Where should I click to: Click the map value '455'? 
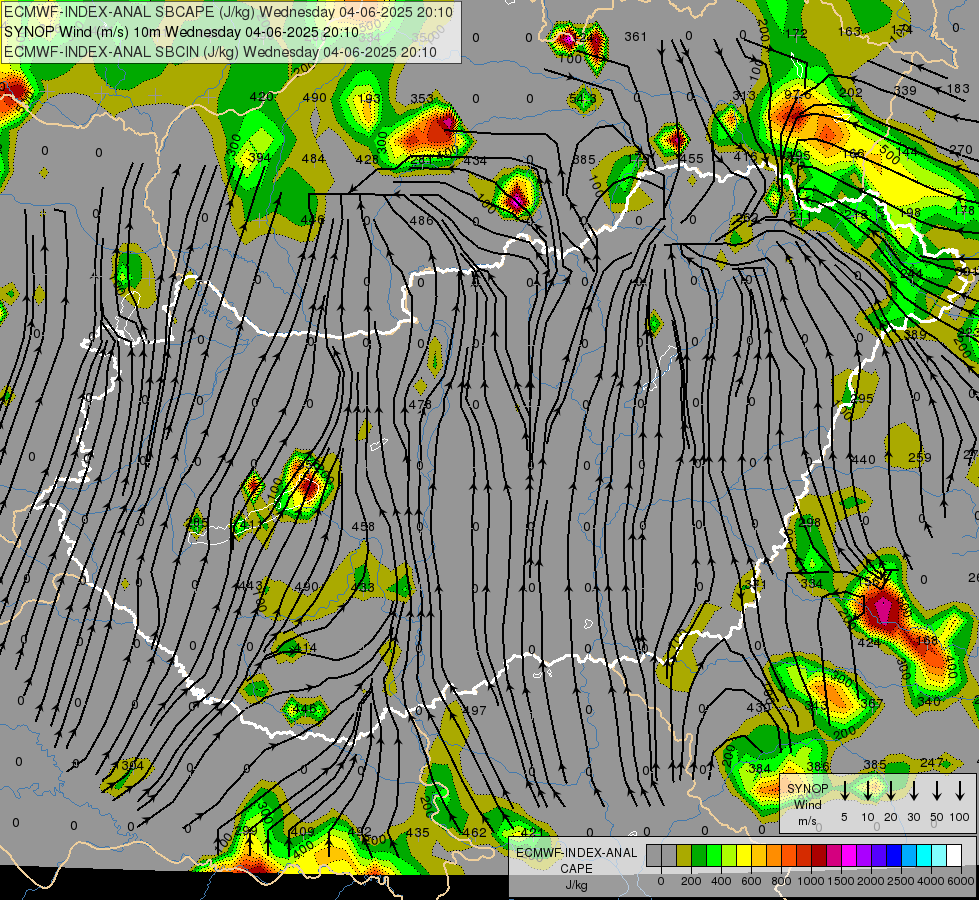[x=692, y=159]
